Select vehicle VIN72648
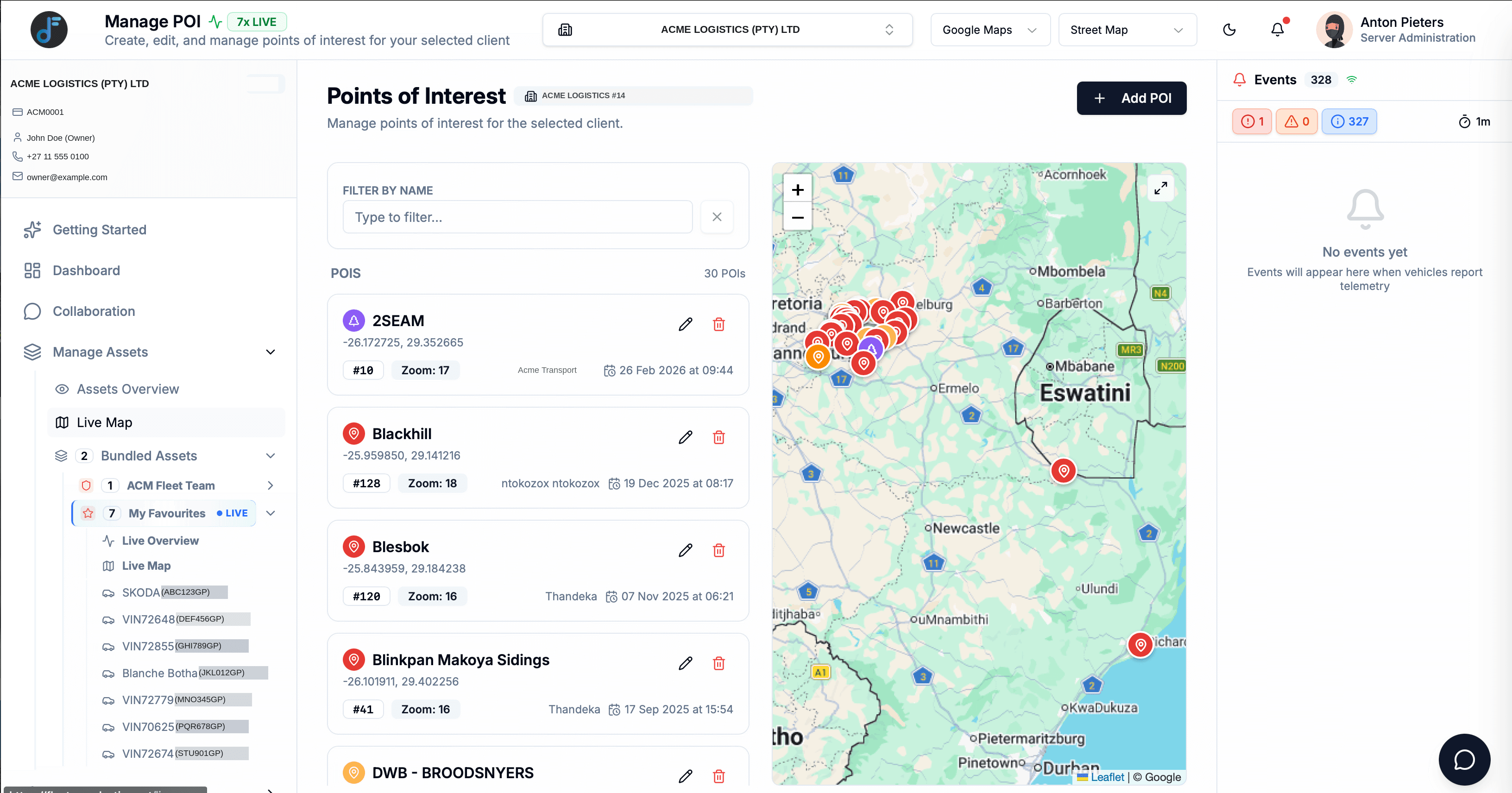This screenshot has height=793, width=1512. point(176,619)
